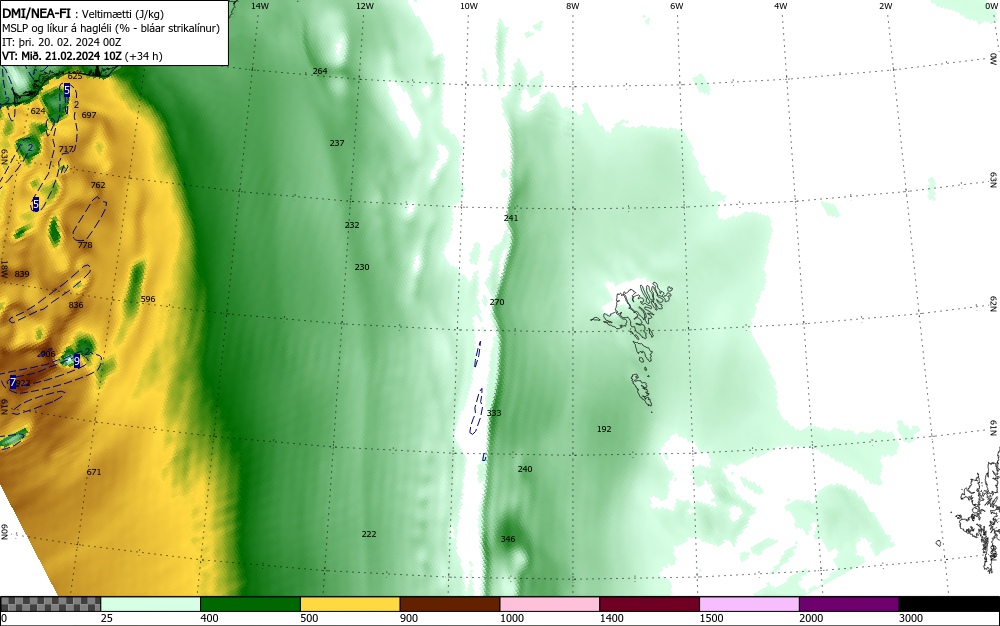The image size is (1000, 626).
Task: Select the map value '778'
Action: point(85,245)
